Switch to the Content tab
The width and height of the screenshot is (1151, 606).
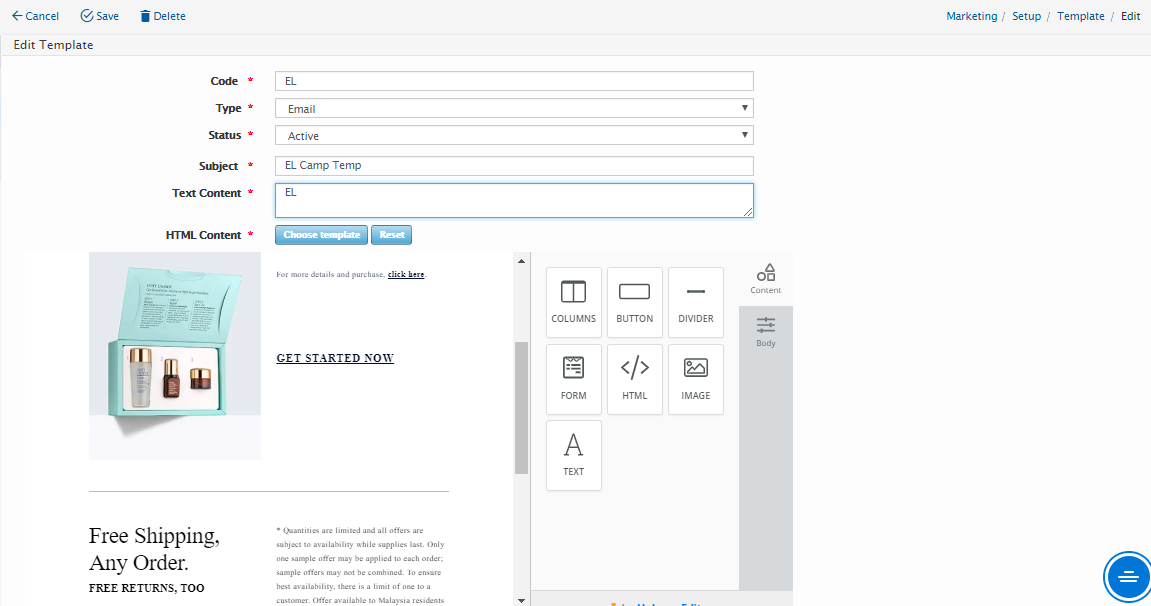tap(765, 279)
